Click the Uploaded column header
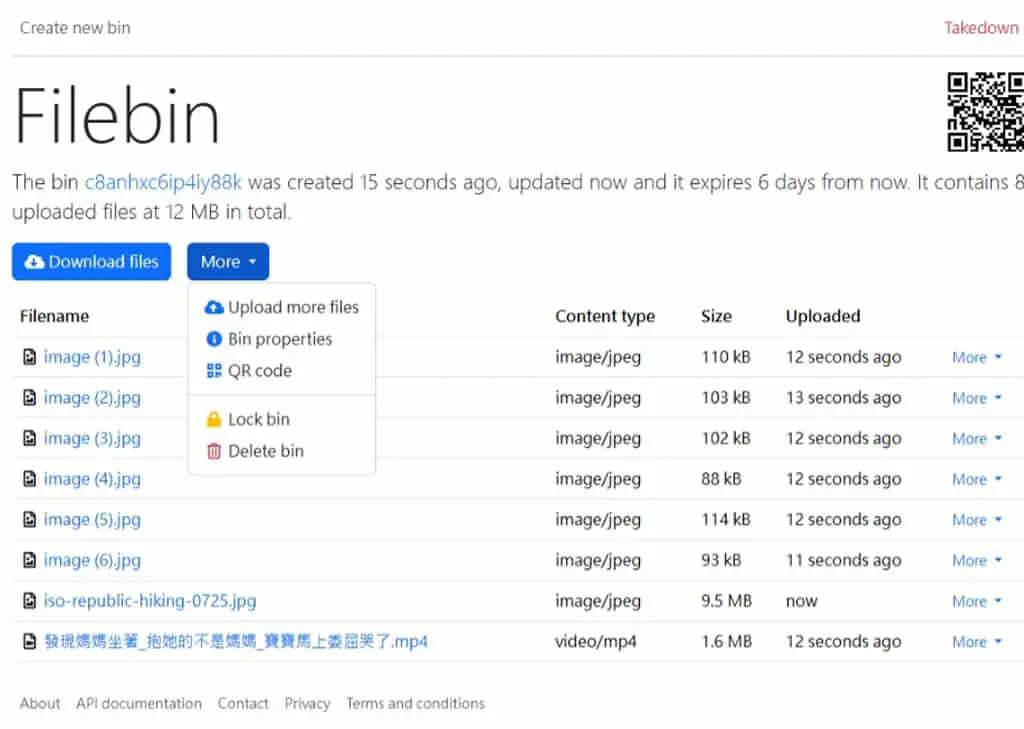This screenshot has width=1024, height=729. coord(823,316)
